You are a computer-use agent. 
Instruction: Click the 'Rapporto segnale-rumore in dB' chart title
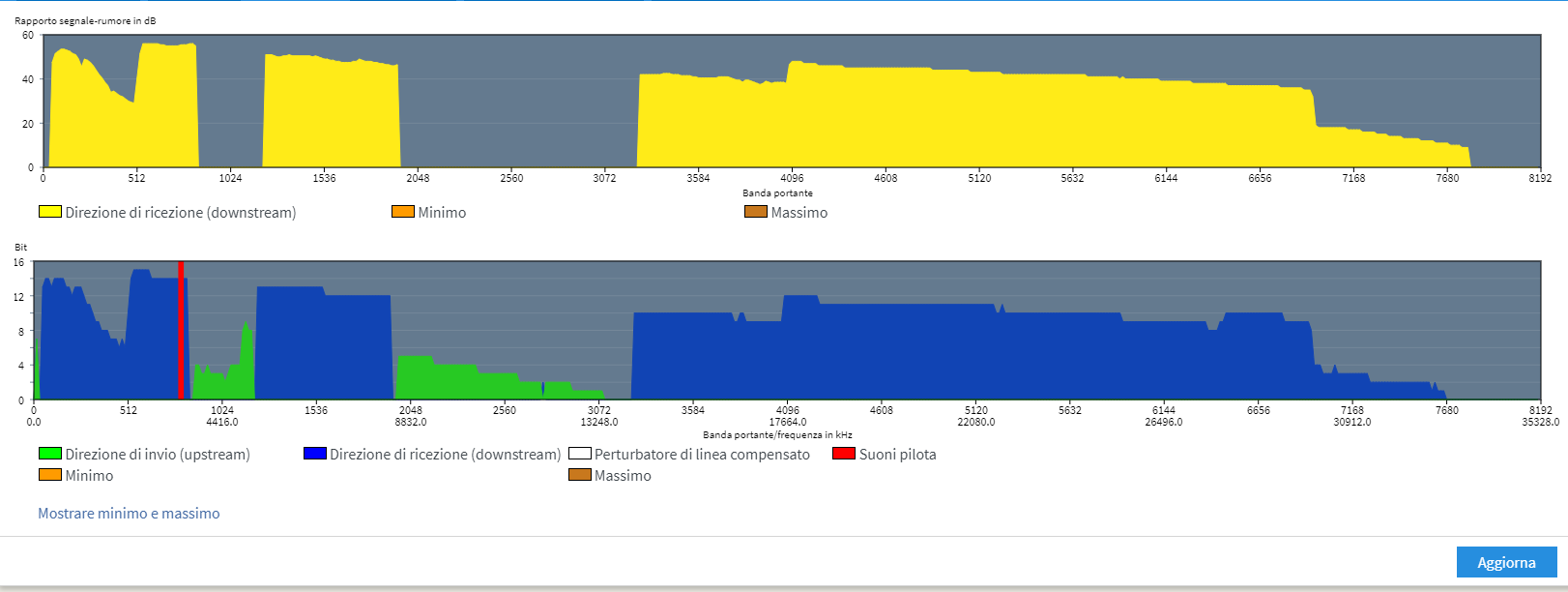pos(85,20)
